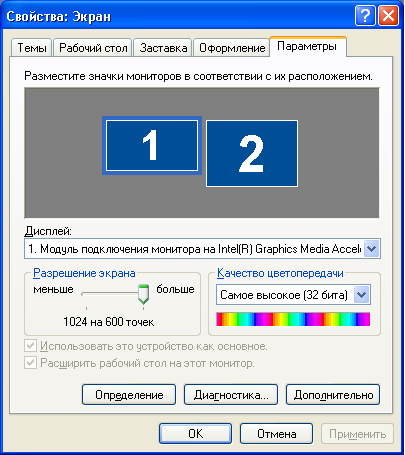Click the Определение button

129,395
